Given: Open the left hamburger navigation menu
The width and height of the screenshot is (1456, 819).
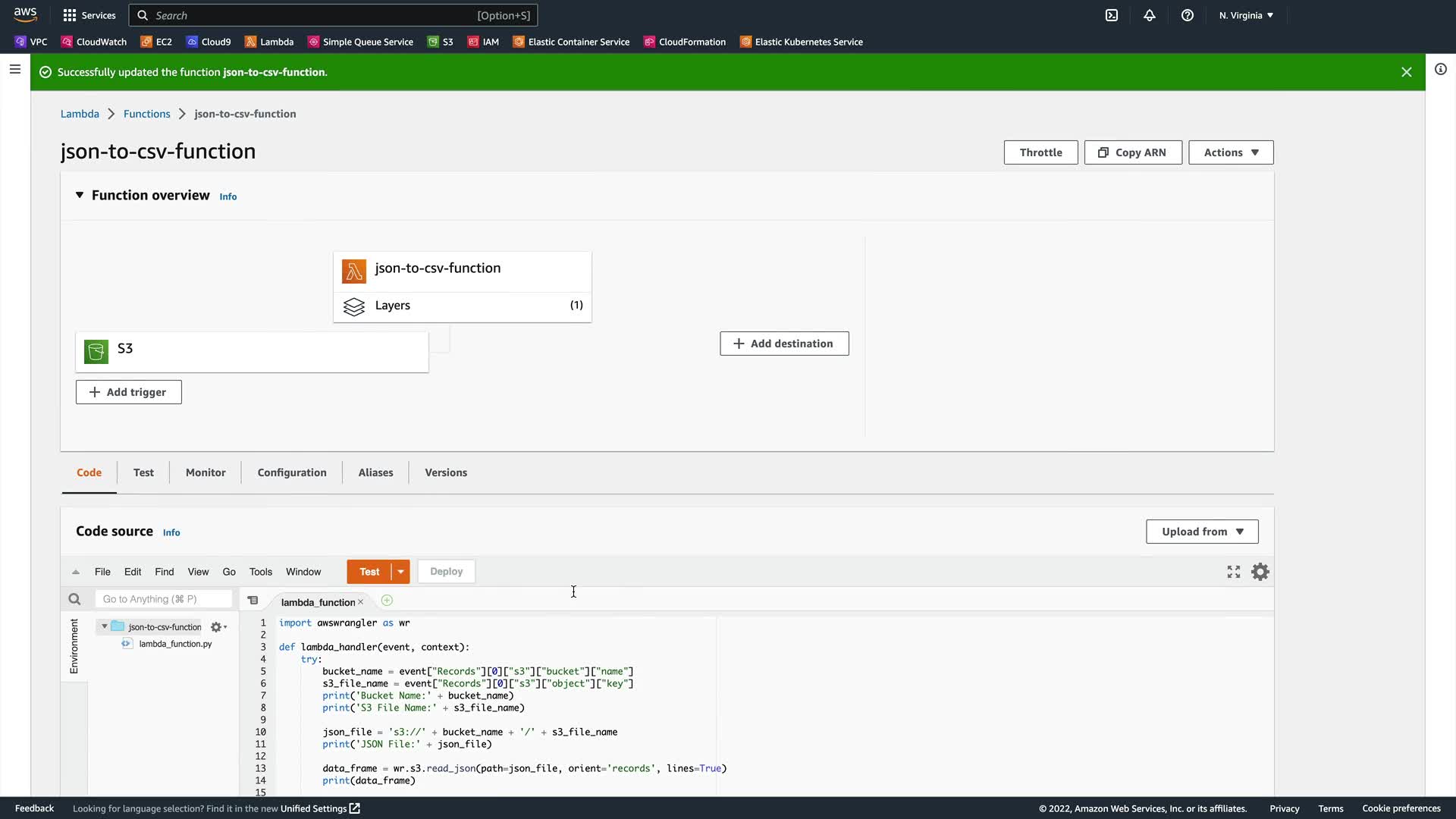Looking at the screenshot, I should 14,69.
